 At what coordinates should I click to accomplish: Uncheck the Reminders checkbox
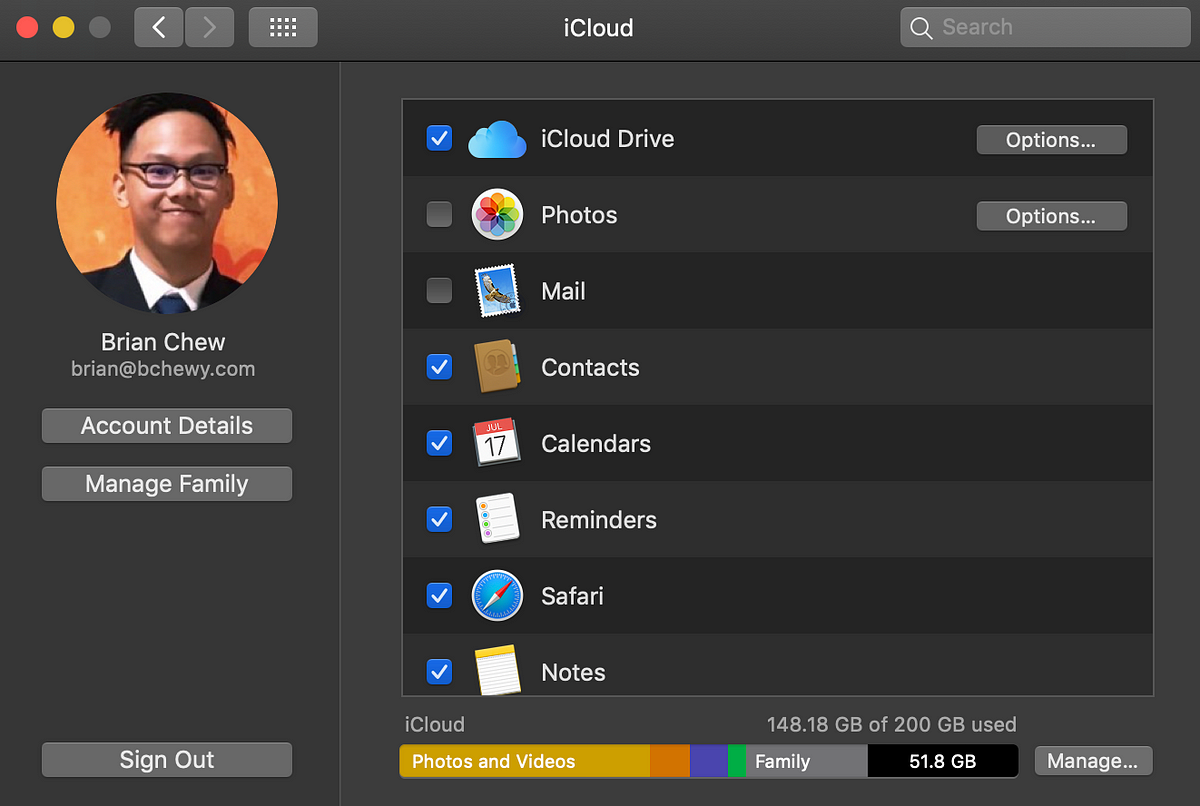[x=439, y=518]
